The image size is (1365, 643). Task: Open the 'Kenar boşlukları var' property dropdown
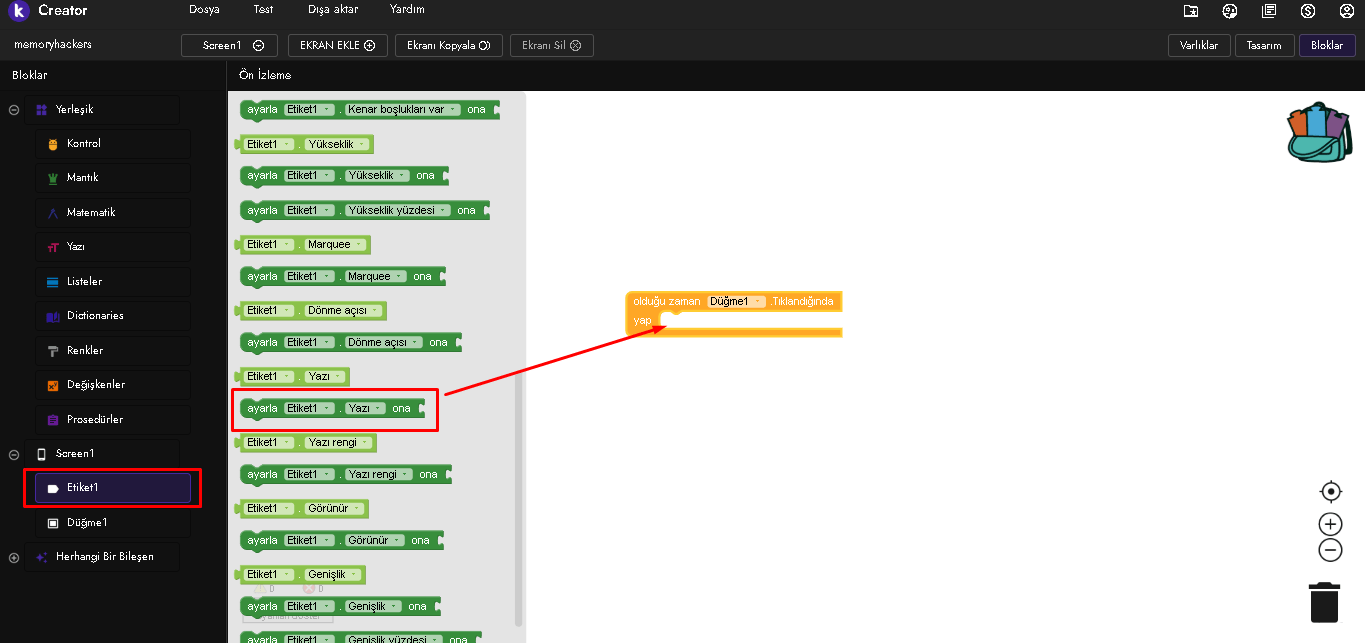[402, 110]
